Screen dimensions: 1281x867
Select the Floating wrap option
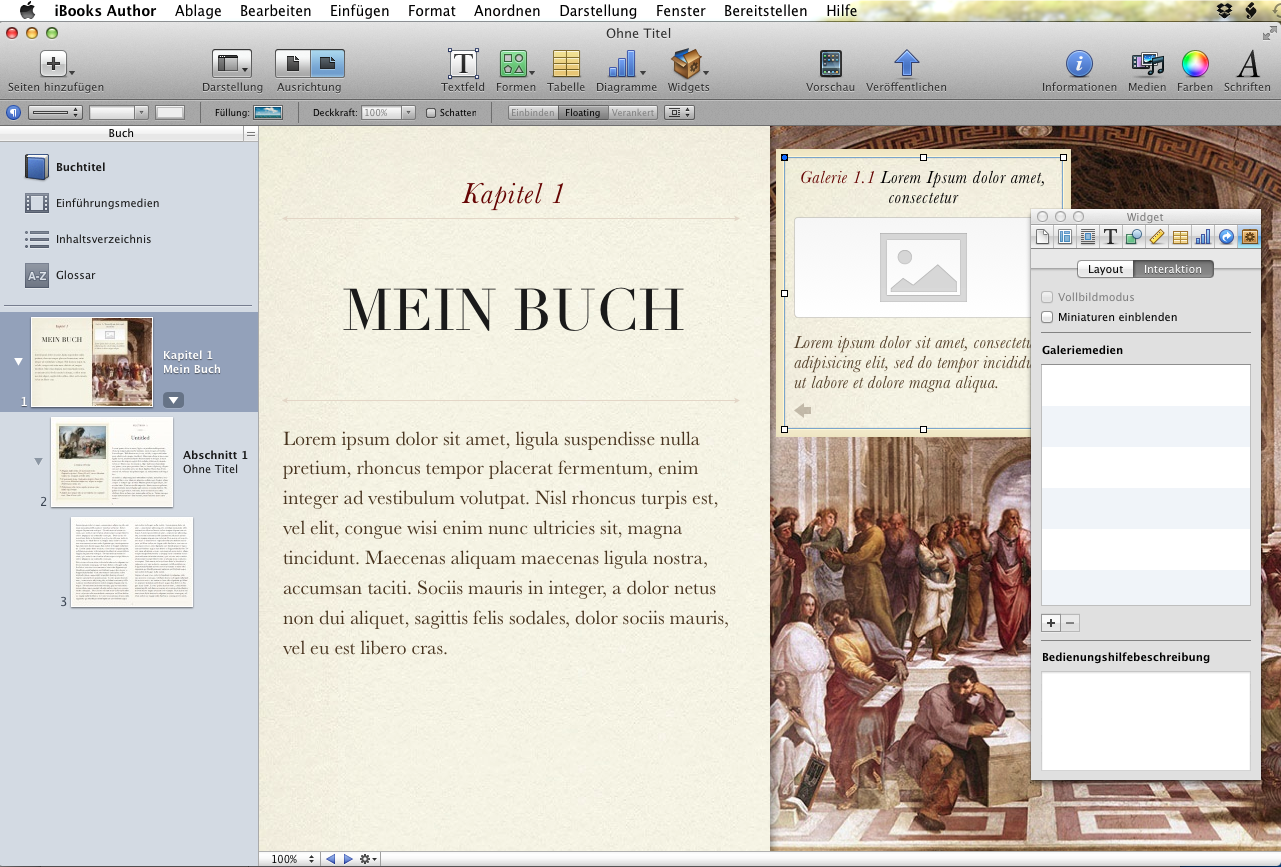click(582, 113)
